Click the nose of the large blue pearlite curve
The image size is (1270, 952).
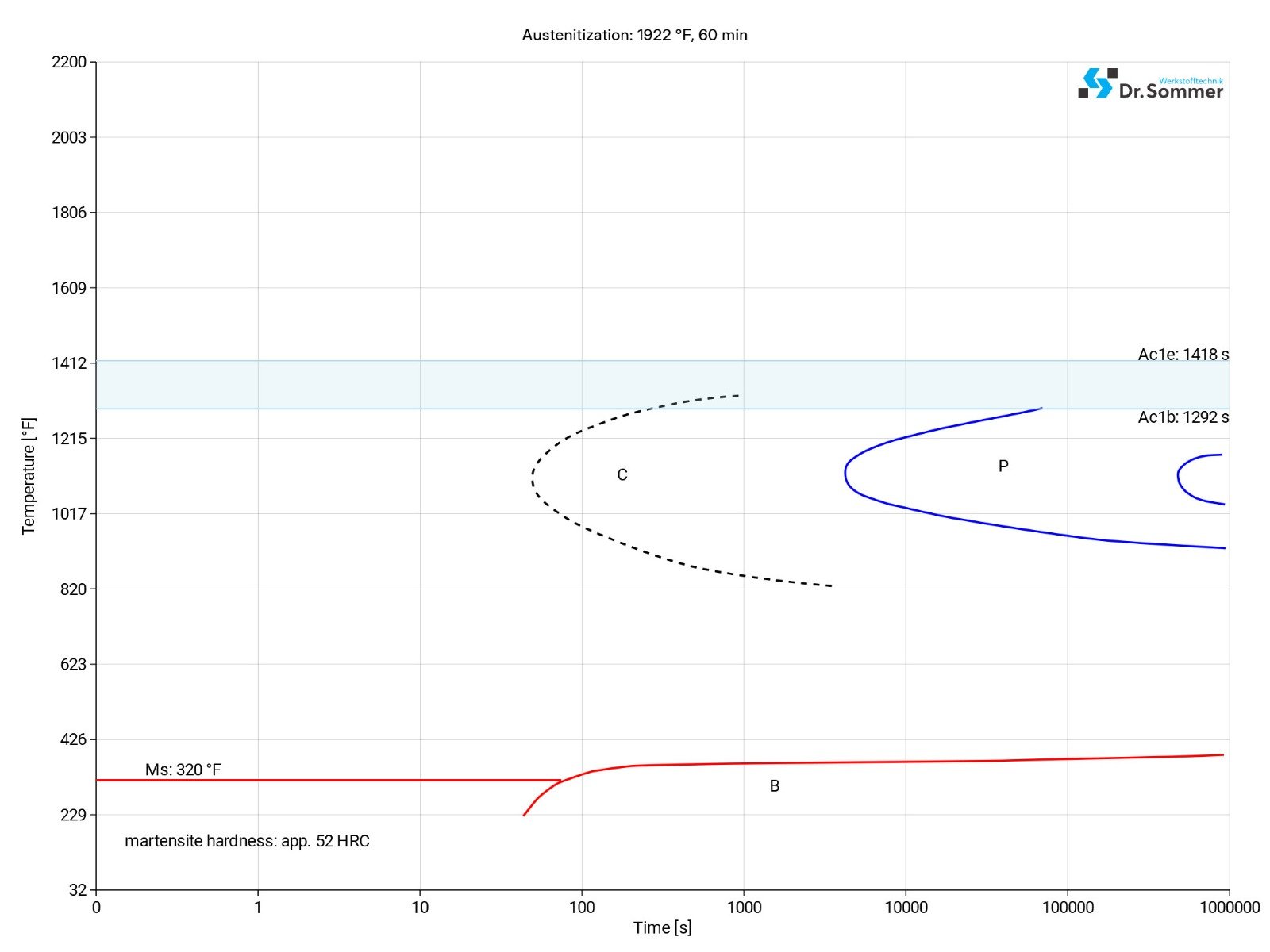[845, 473]
